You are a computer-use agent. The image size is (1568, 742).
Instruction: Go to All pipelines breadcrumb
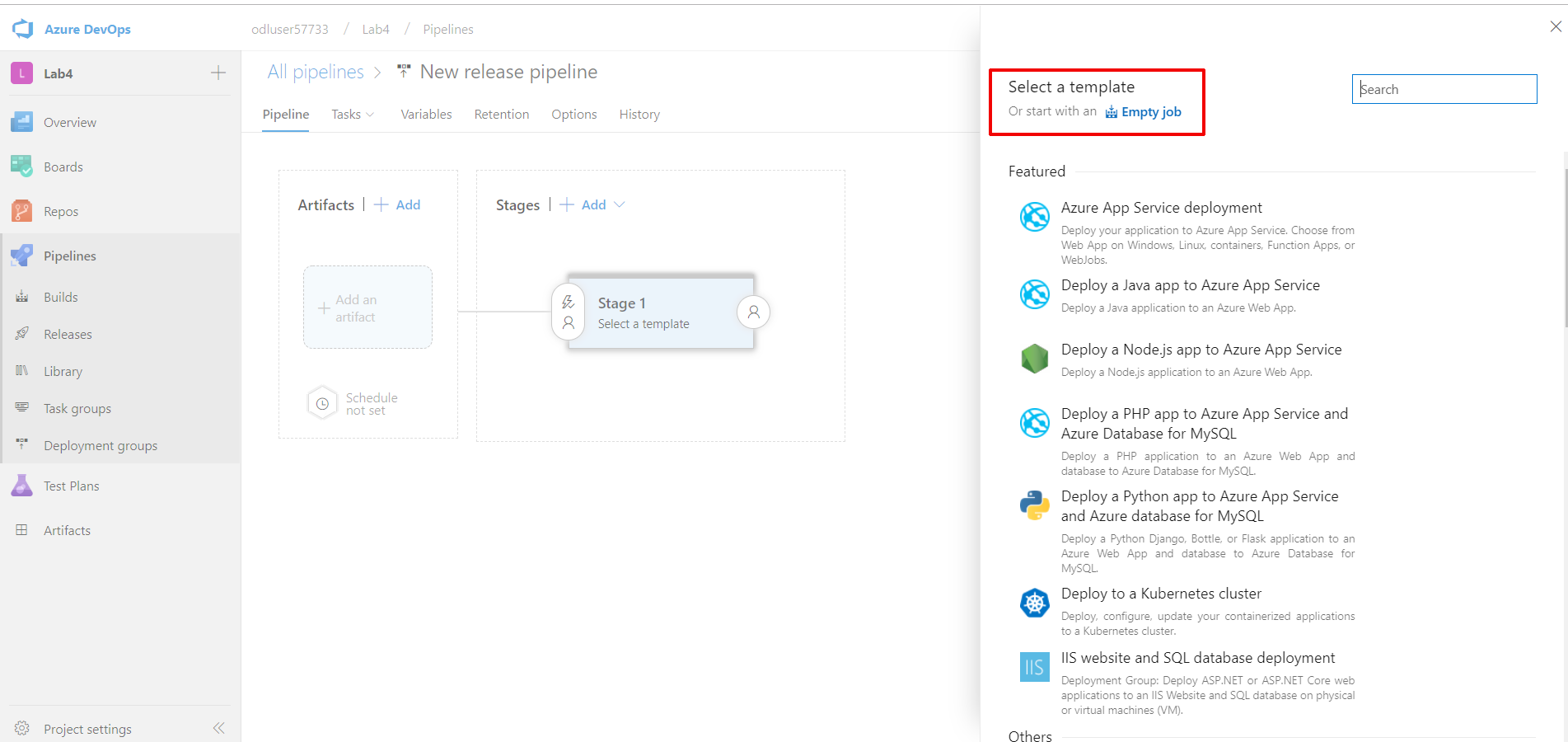click(x=316, y=72)
